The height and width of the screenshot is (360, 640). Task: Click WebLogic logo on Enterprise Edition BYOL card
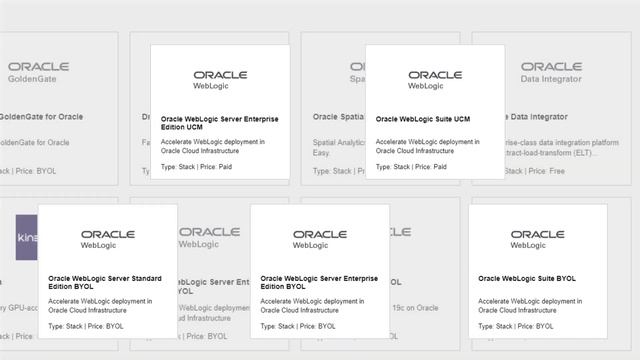[x=320, y=240]
